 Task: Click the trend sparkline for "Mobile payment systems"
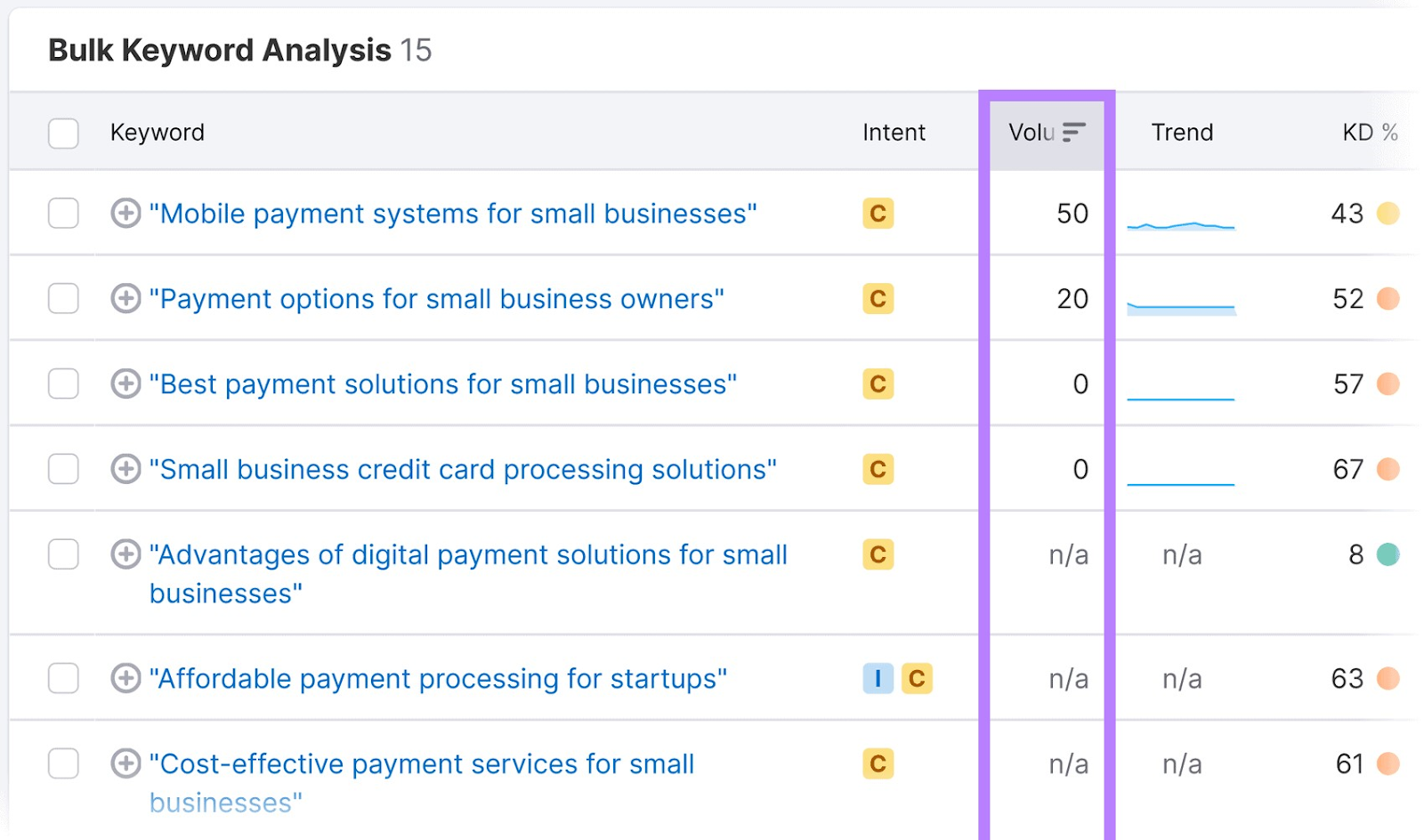(1180, 226)
